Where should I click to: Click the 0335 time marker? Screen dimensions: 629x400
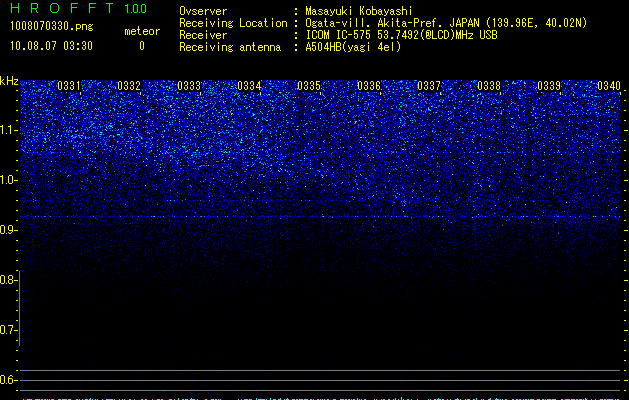click(309, 86)
